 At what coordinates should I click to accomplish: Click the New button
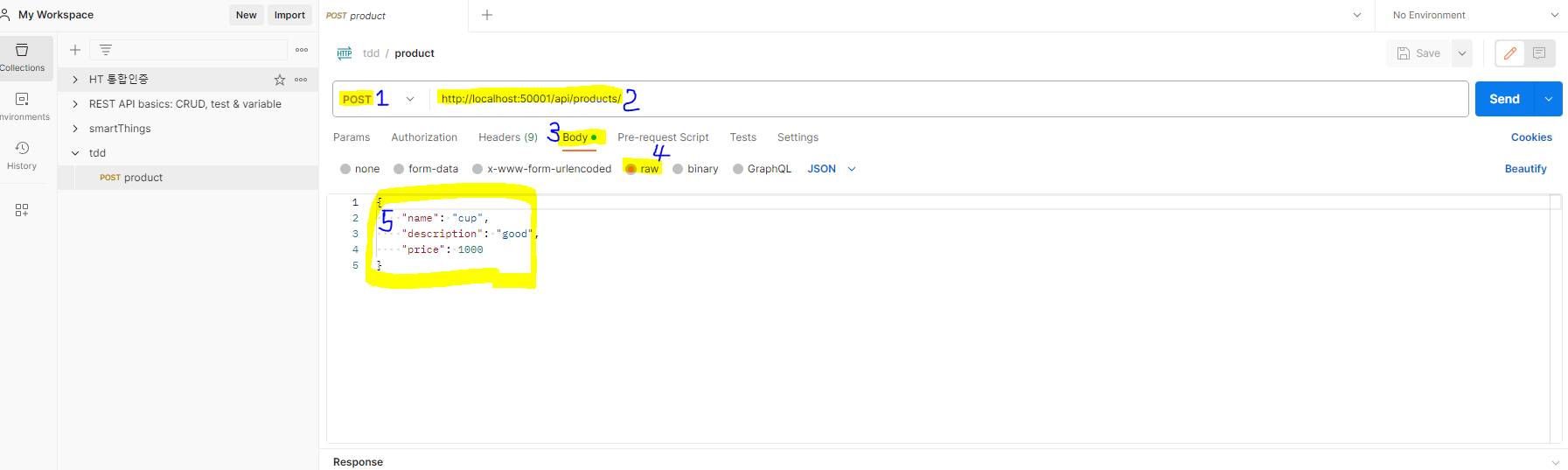247,15
